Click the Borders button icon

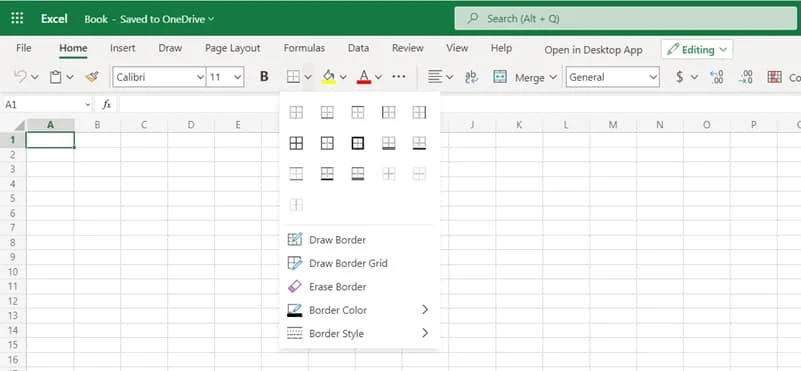pyautogui.click(x=293, y=77)
